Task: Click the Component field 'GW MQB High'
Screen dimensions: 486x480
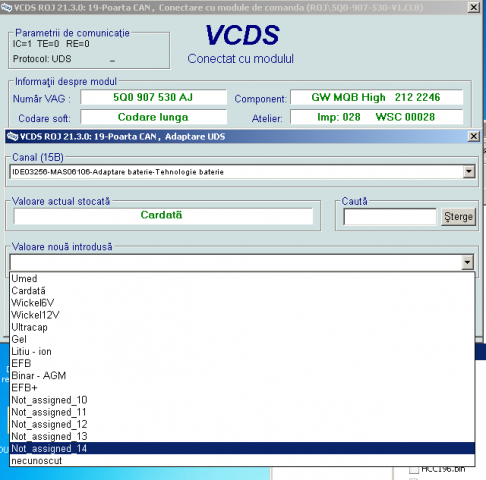Action: tap(376, 97)
